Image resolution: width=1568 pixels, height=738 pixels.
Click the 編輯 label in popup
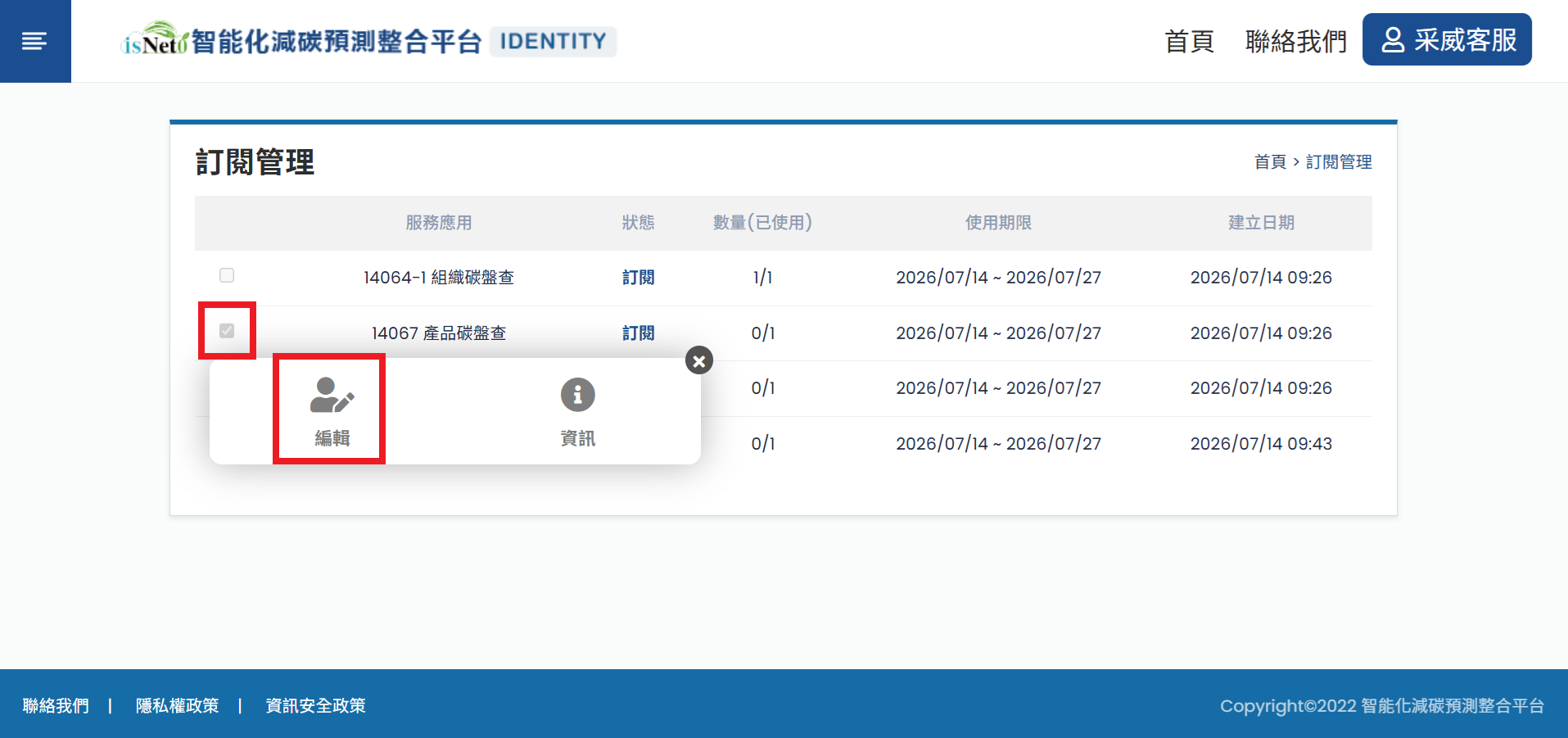[x=332, y=438]
